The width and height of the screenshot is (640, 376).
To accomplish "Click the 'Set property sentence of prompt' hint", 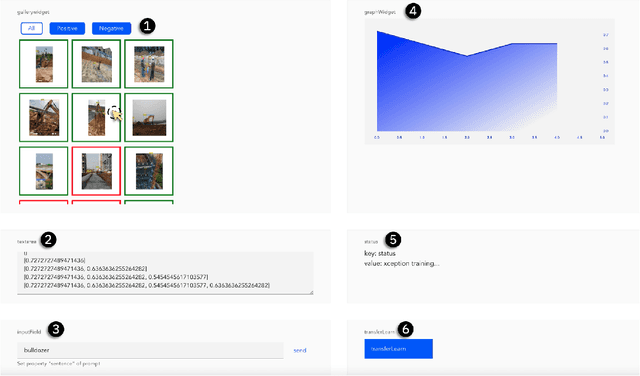I will point(59,363).
